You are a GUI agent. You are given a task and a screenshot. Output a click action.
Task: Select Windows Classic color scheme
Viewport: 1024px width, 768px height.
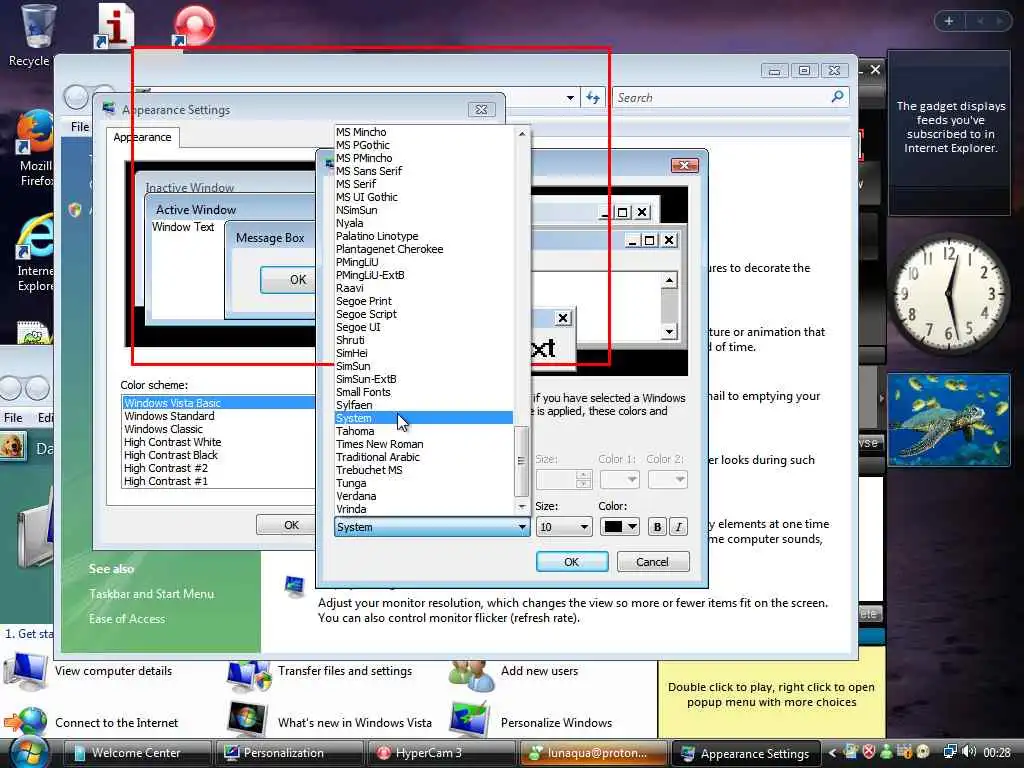click(163, 429)
